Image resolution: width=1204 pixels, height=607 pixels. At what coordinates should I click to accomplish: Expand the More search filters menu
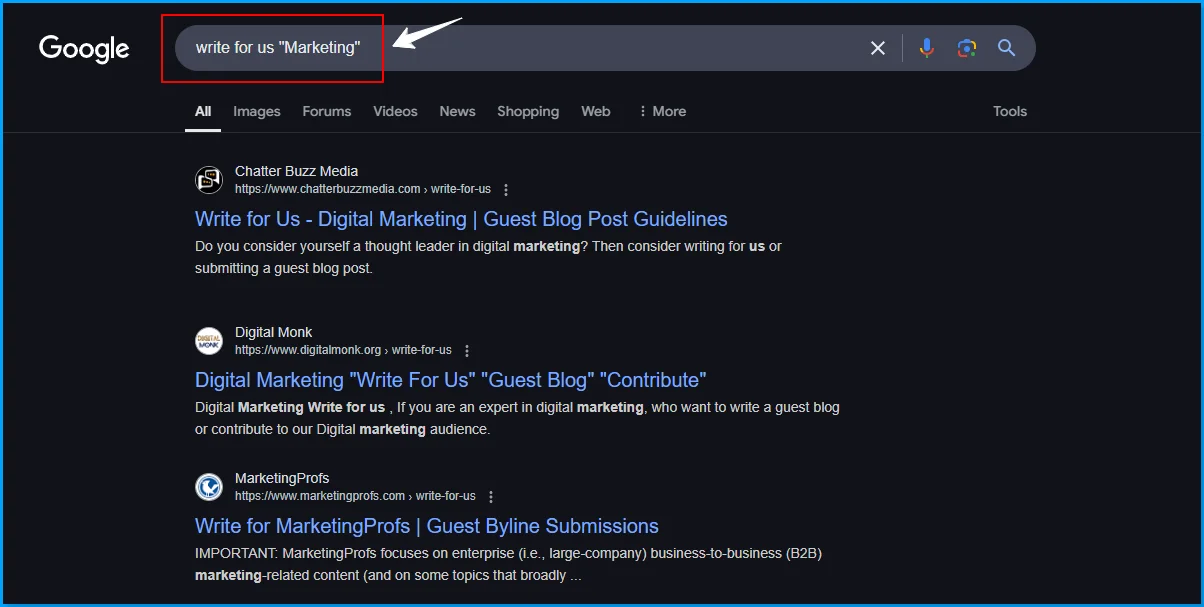click(x=662, y=111)
